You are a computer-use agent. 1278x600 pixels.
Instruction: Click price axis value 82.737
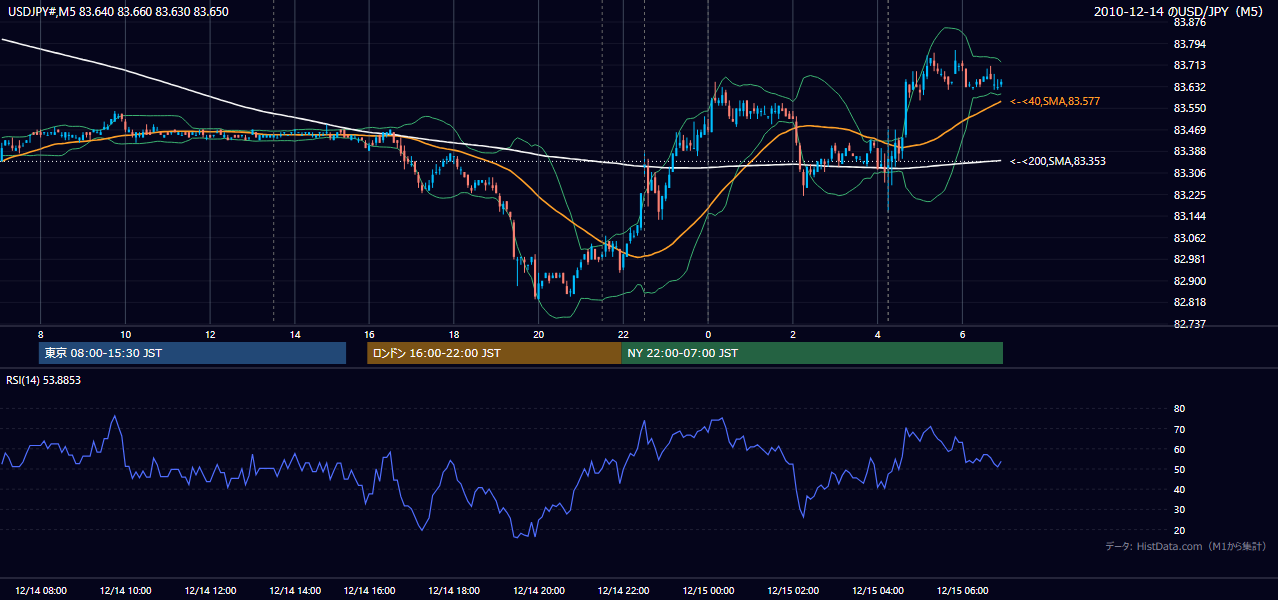click(x=1188, y=324)
